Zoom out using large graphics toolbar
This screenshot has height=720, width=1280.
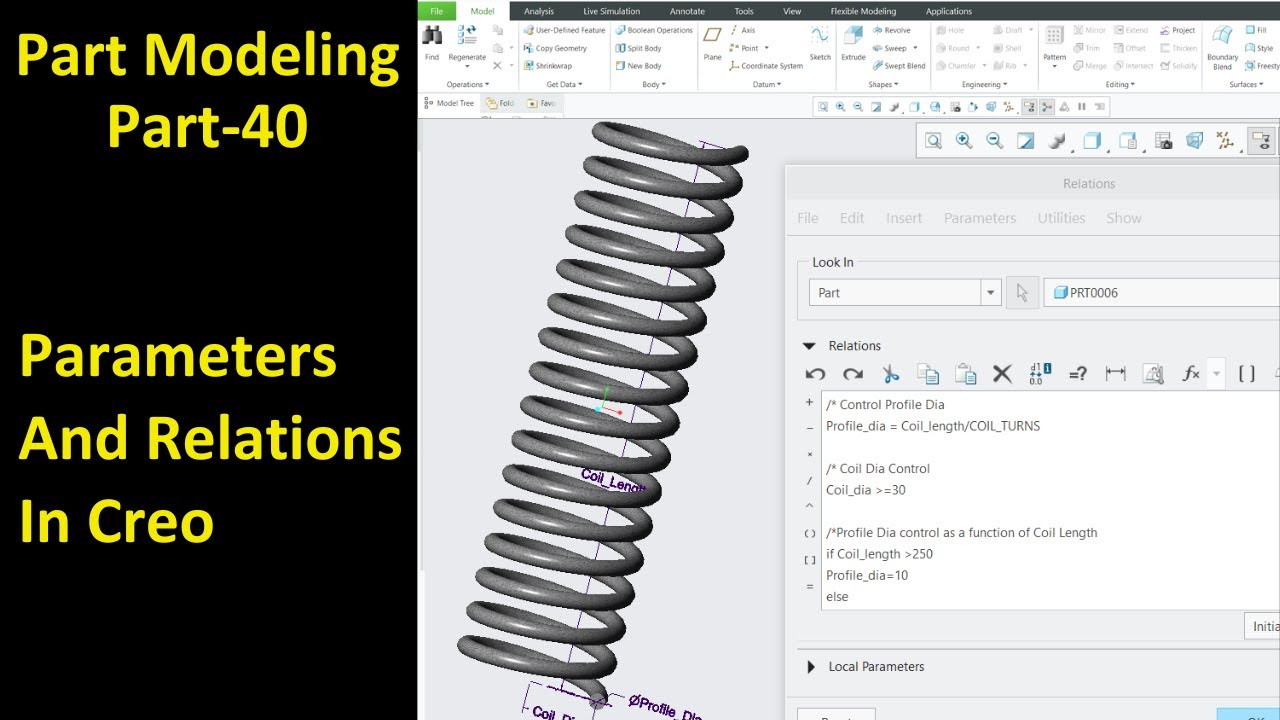click(995, 141)
